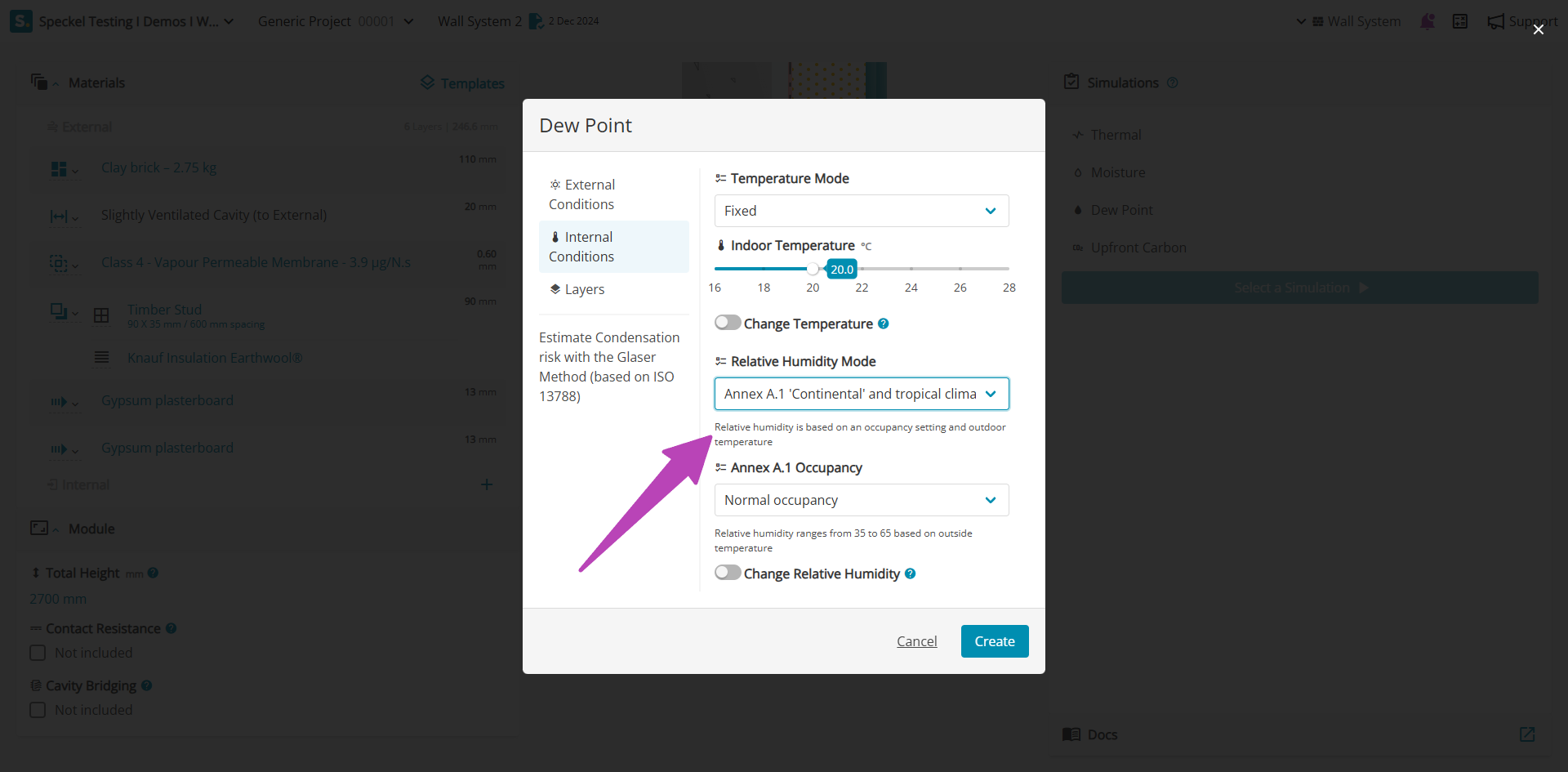Click the Cancel link
1568x772 pixels.
pos(916,641)
